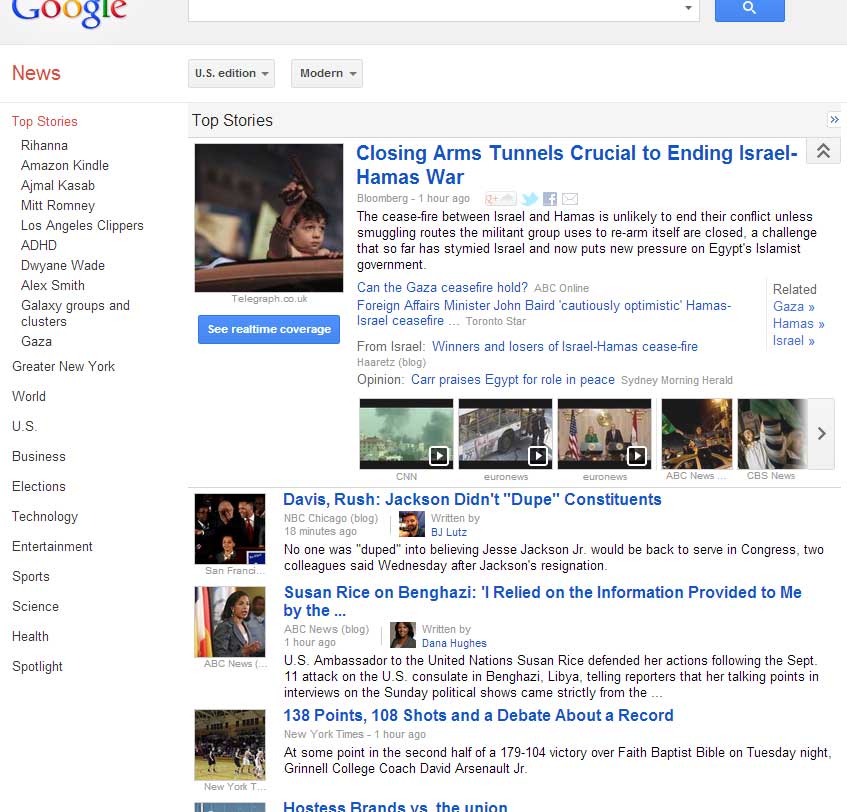The height and width of the screenshot is (812, 847).
Task: Play the euronews bus footage video
Action: (x=537, y=454)
